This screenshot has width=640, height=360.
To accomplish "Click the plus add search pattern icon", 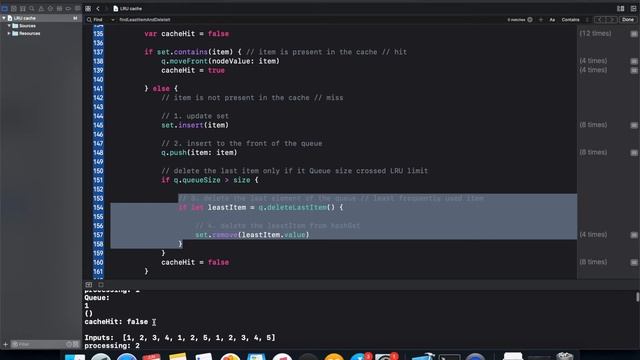I will (x=541, y=20).
